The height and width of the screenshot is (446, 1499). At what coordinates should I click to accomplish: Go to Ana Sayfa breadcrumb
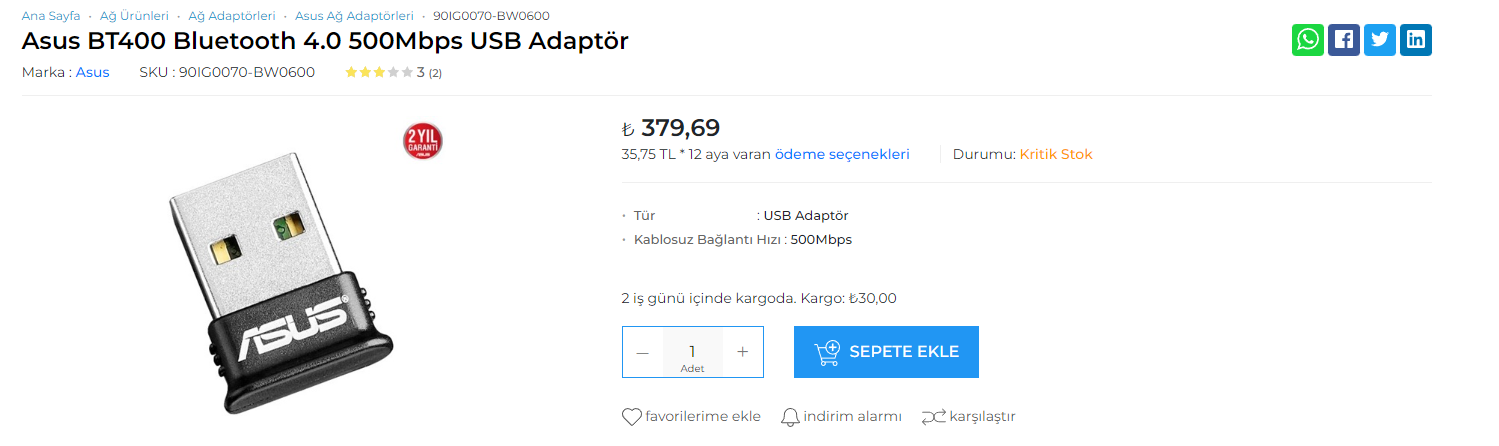click(51, 16)
